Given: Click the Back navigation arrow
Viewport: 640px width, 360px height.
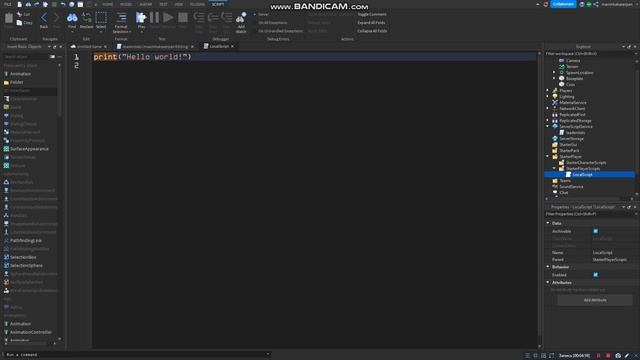Looking at the screenshot, I should click(x=44, y=18).
